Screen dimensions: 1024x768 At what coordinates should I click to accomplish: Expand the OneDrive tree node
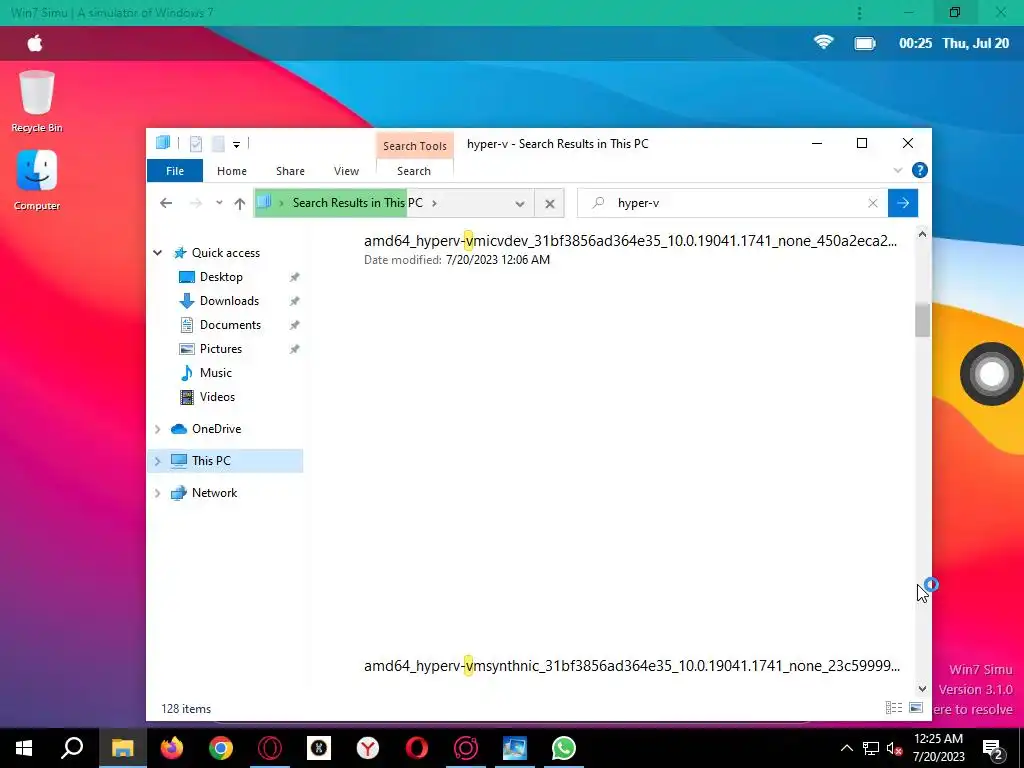coord(157,429)
